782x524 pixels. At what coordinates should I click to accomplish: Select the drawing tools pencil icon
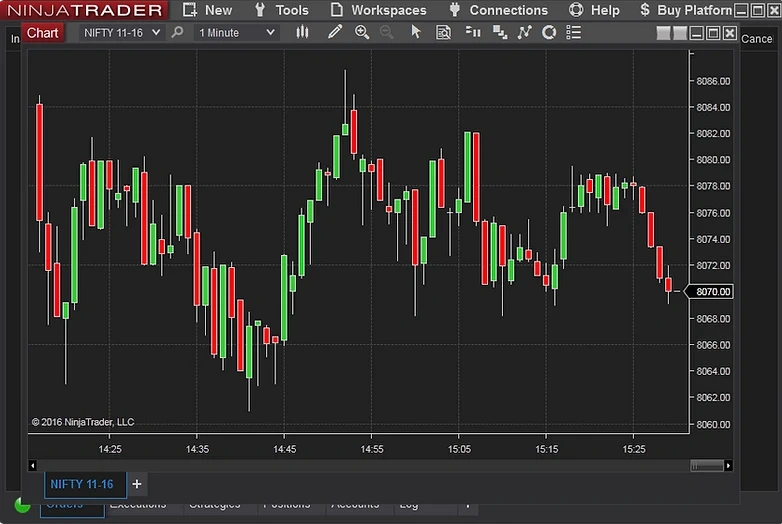point(335,32)
